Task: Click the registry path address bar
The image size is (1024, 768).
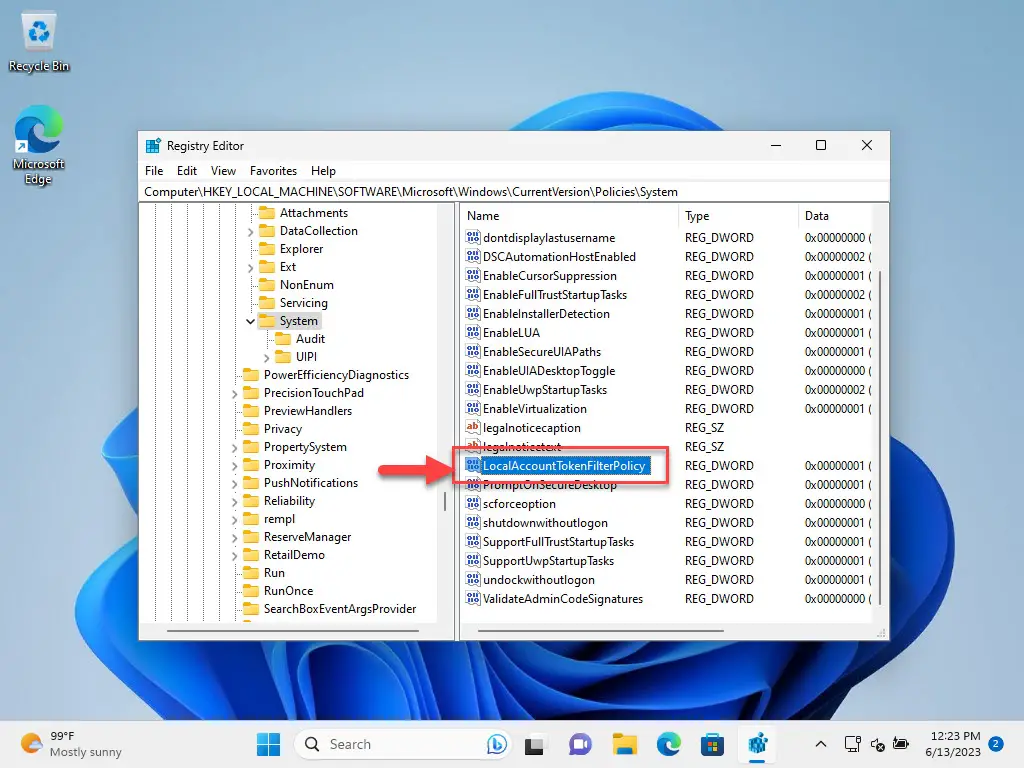Action: pos(515,191)
